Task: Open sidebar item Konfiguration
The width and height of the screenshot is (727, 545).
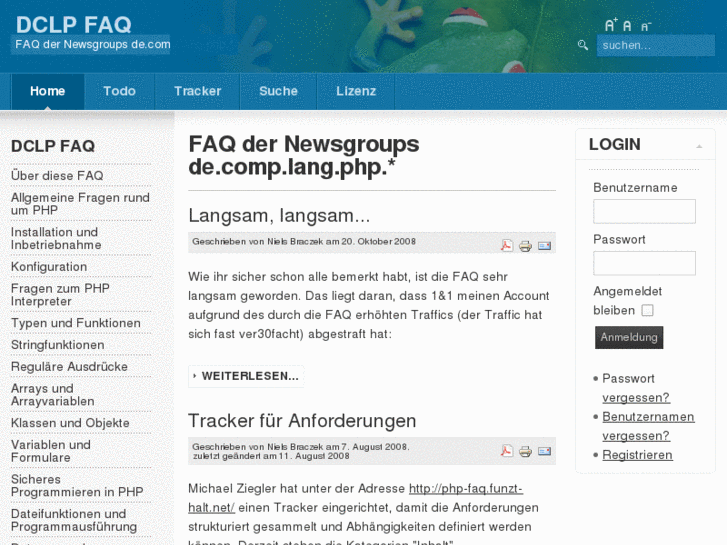Action: tap(49, 267)
